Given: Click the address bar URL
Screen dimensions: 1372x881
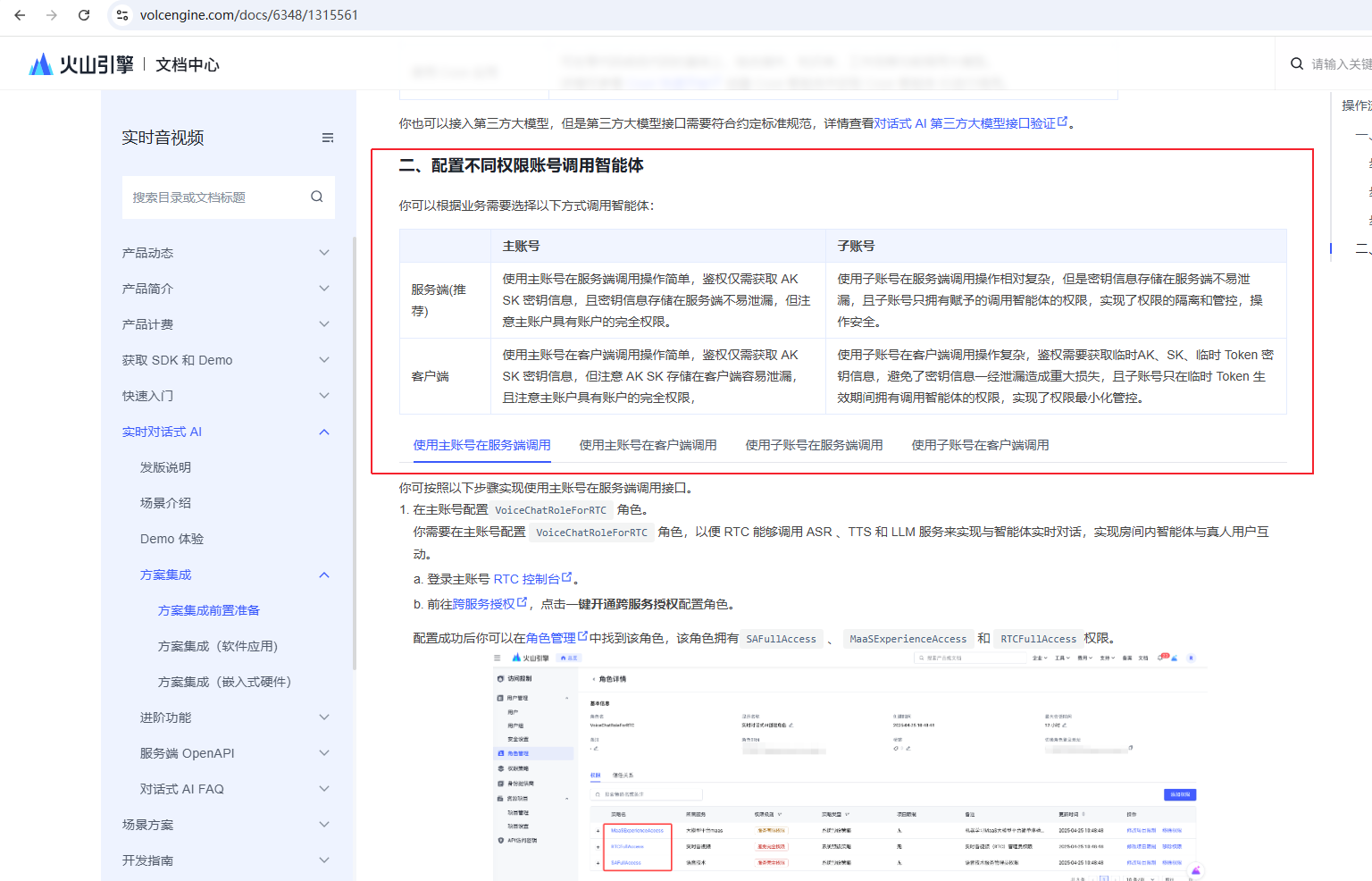Looking at the screenshot, I should point(249,15).
